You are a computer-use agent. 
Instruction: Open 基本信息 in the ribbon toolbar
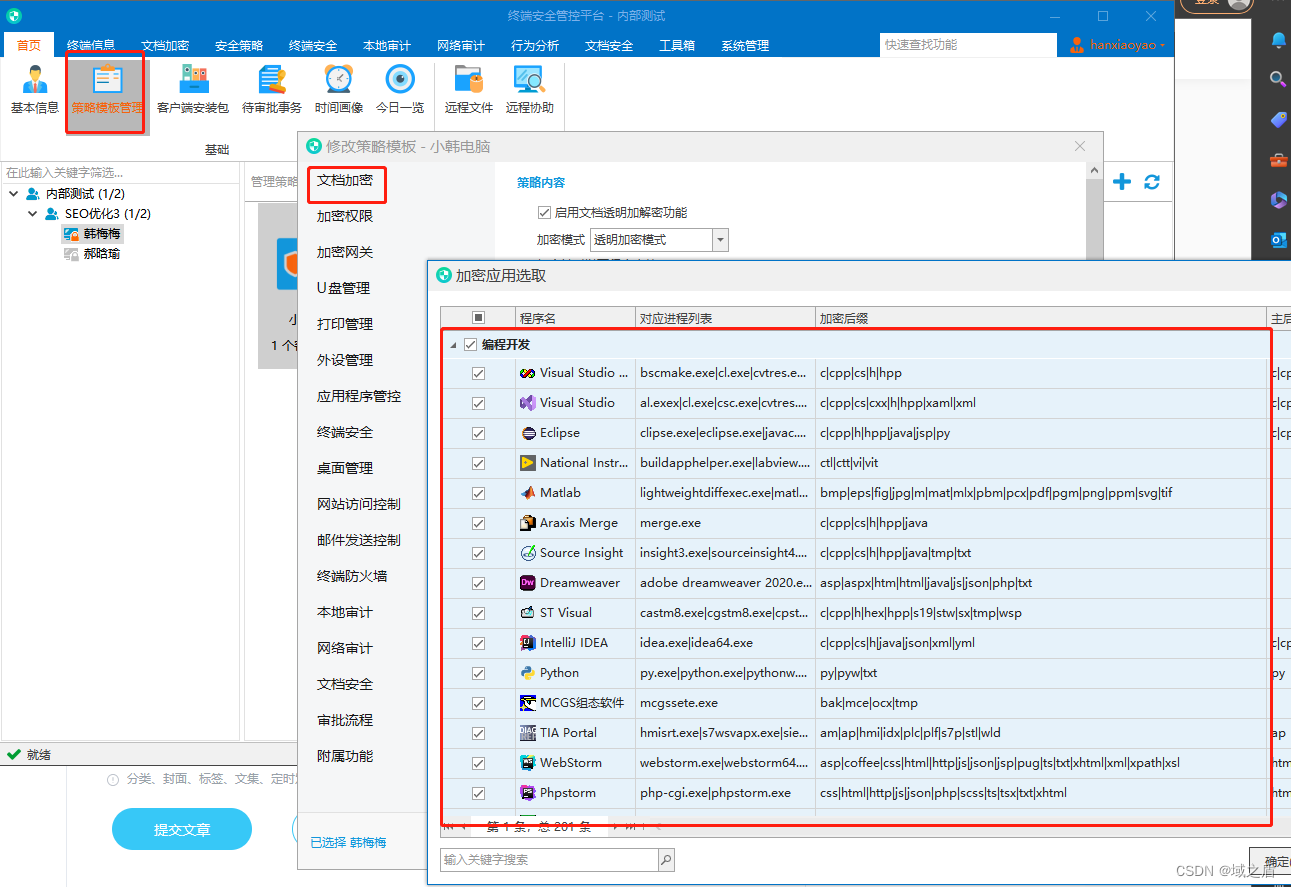tap(35, 90)
